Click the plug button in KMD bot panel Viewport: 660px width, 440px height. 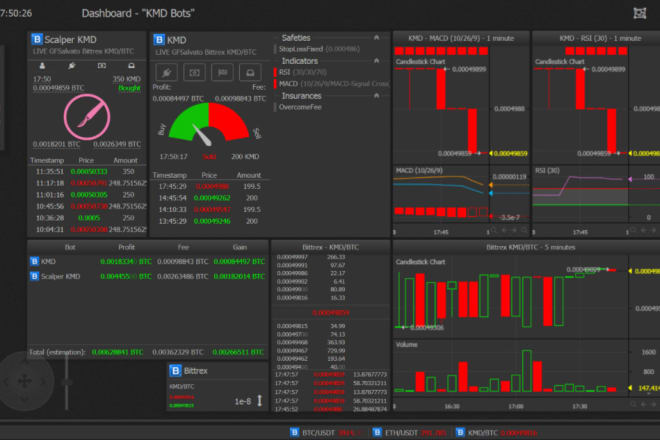166,72
